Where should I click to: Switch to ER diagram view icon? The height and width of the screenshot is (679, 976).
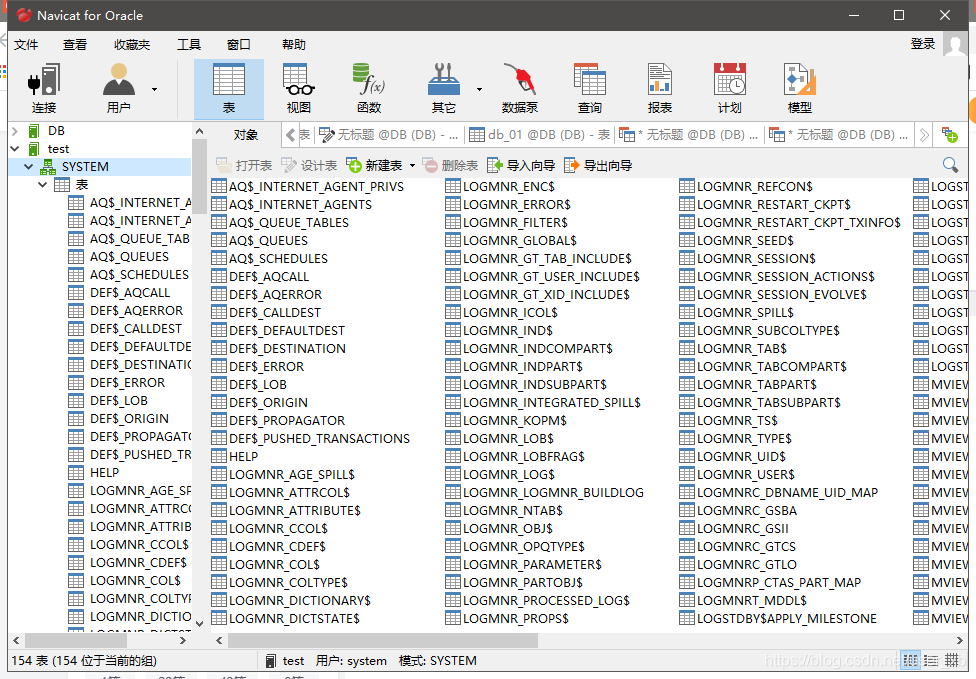952,660
